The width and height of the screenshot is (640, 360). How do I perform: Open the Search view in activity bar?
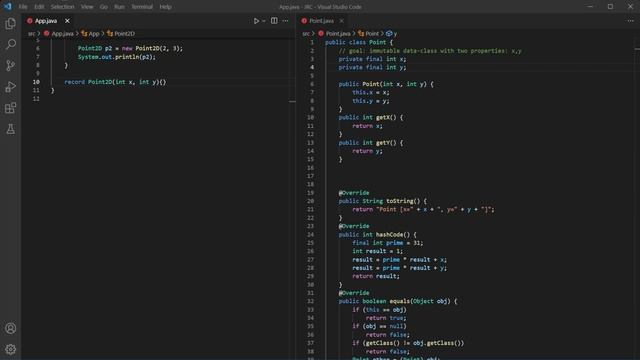11,44
